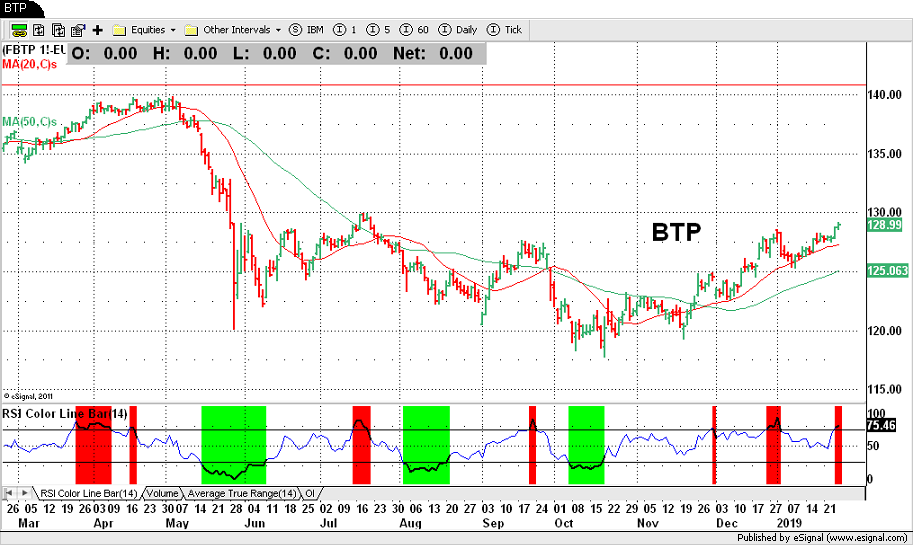Click the Dec label on the time axis
The height and width of the screenshot is (545, 913).
pyautogui.click(x=727, y=523)
